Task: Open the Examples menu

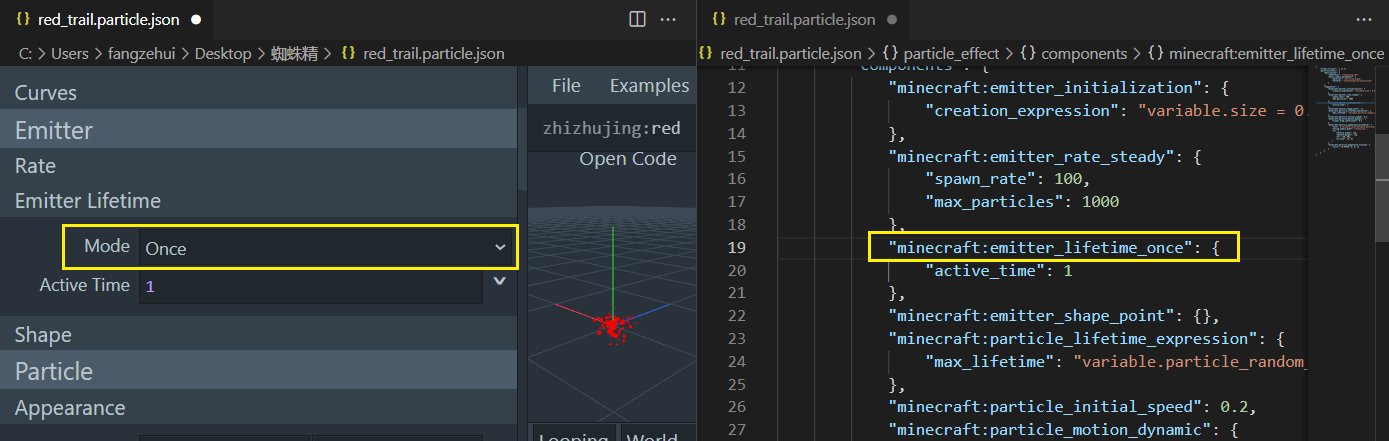Action: click(649, 86)
